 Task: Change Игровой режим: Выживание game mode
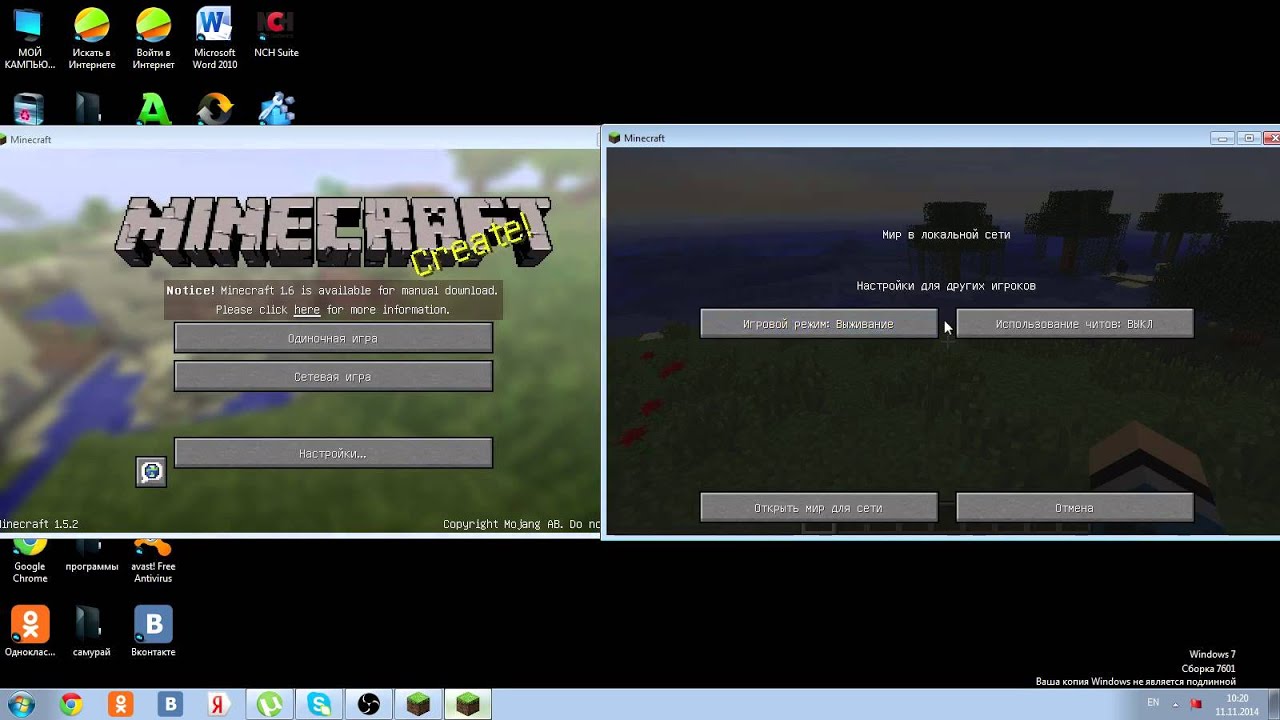[x=819, y=324]
